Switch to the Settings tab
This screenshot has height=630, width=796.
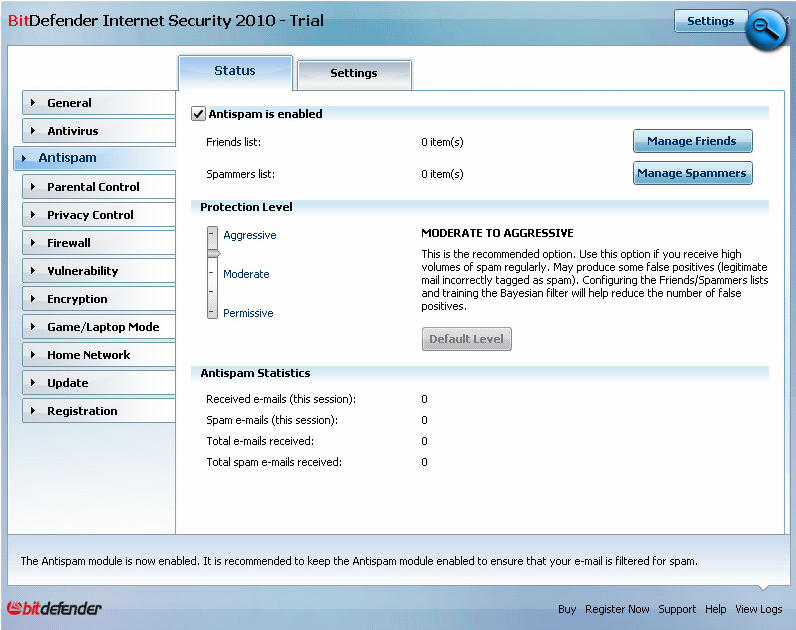[354, 73]
